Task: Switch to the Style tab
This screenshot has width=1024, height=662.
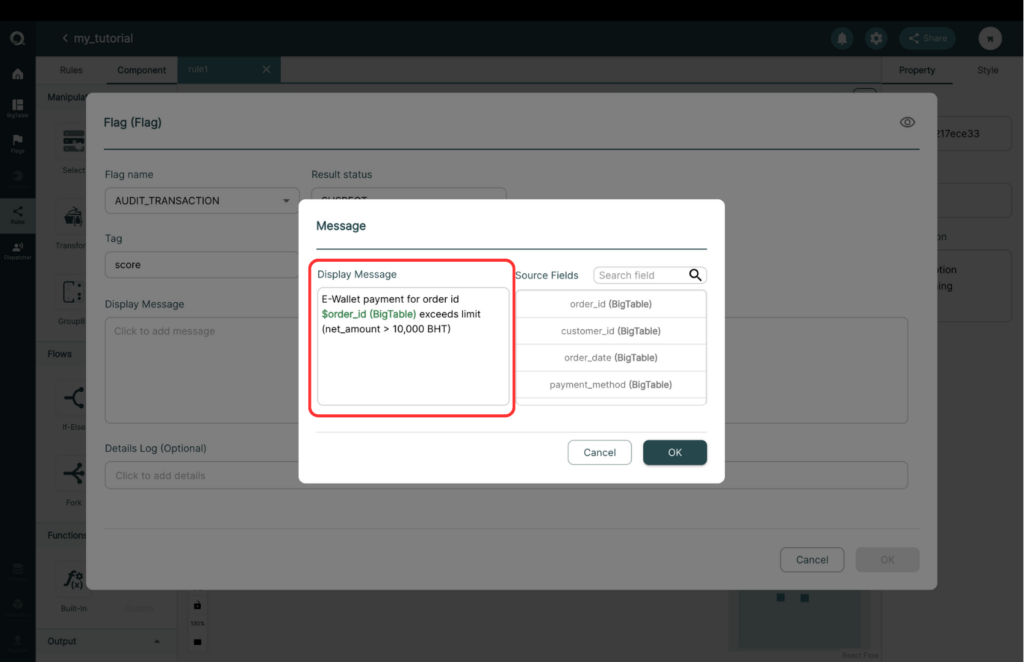Action: (987, 70)
